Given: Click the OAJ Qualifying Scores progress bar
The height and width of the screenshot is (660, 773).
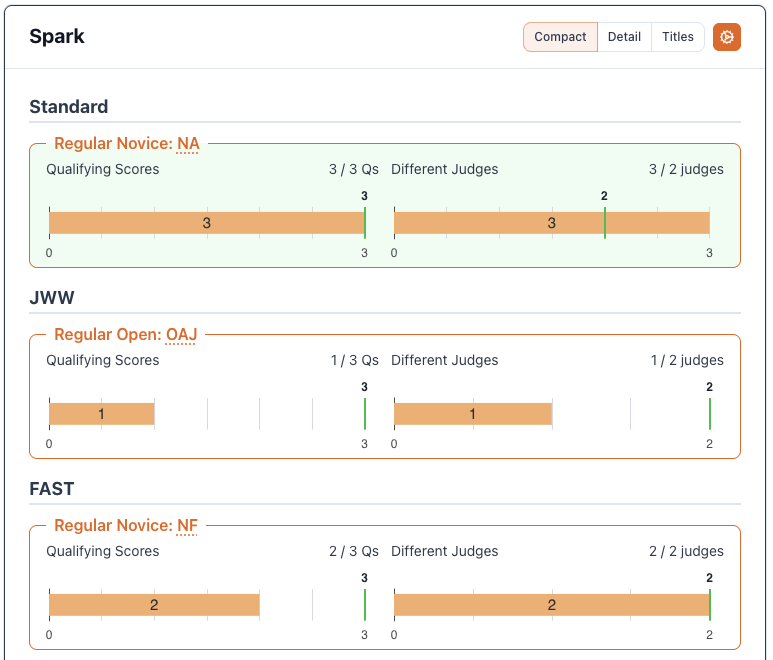Looking at the screenshot, I should (102, 414).
